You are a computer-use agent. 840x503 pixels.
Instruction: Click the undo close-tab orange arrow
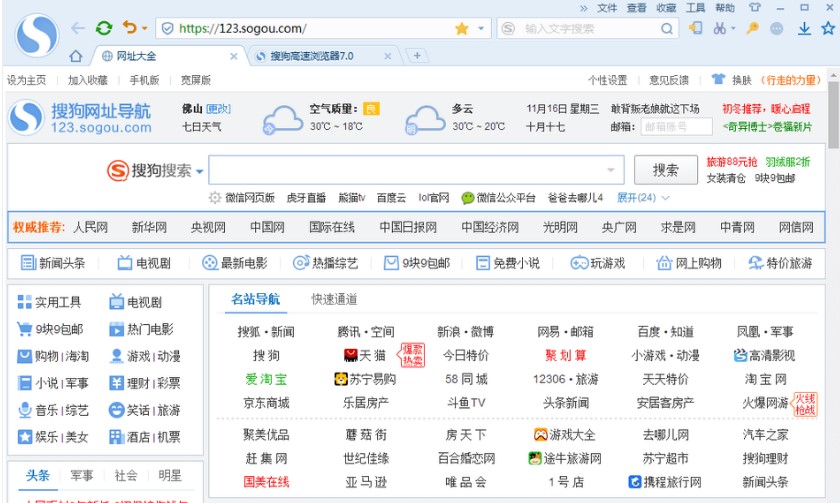point(130,29)
